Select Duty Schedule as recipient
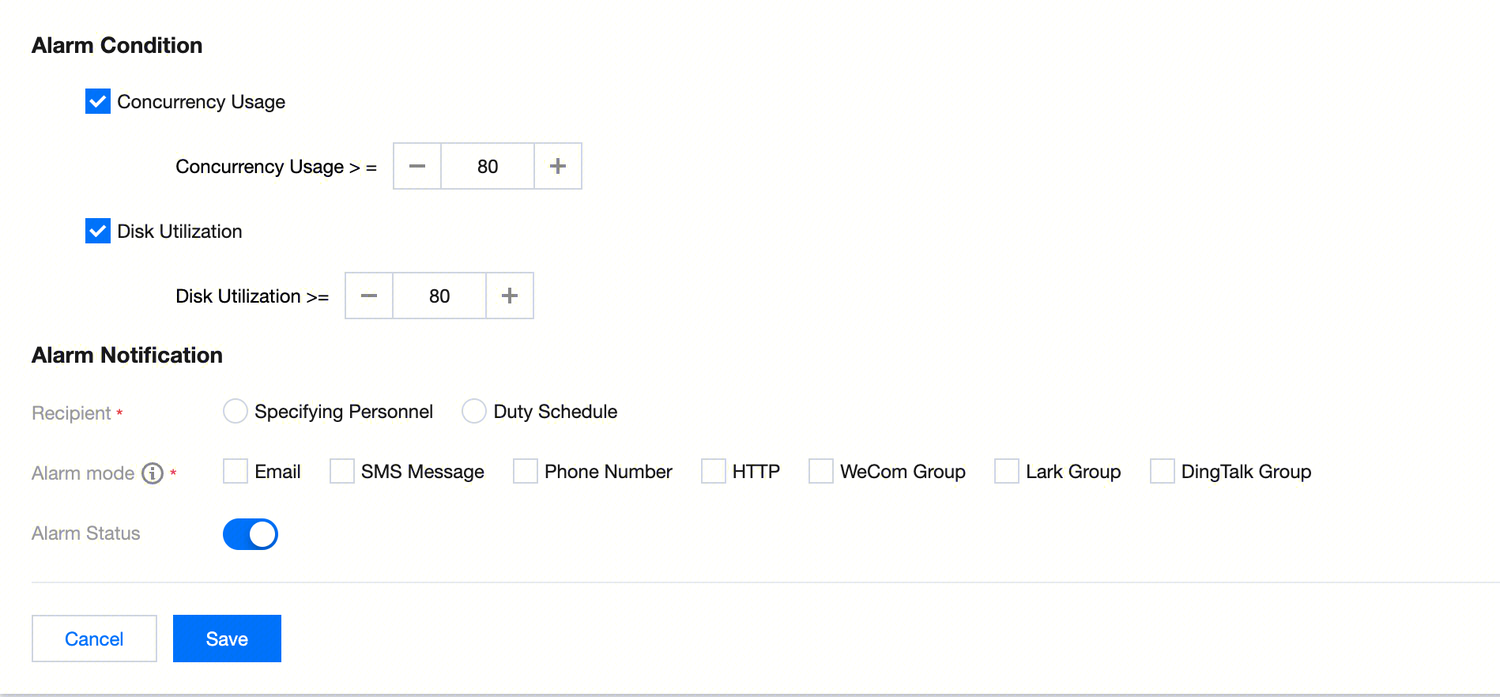 pyautogui.click(x=474, y=412)
